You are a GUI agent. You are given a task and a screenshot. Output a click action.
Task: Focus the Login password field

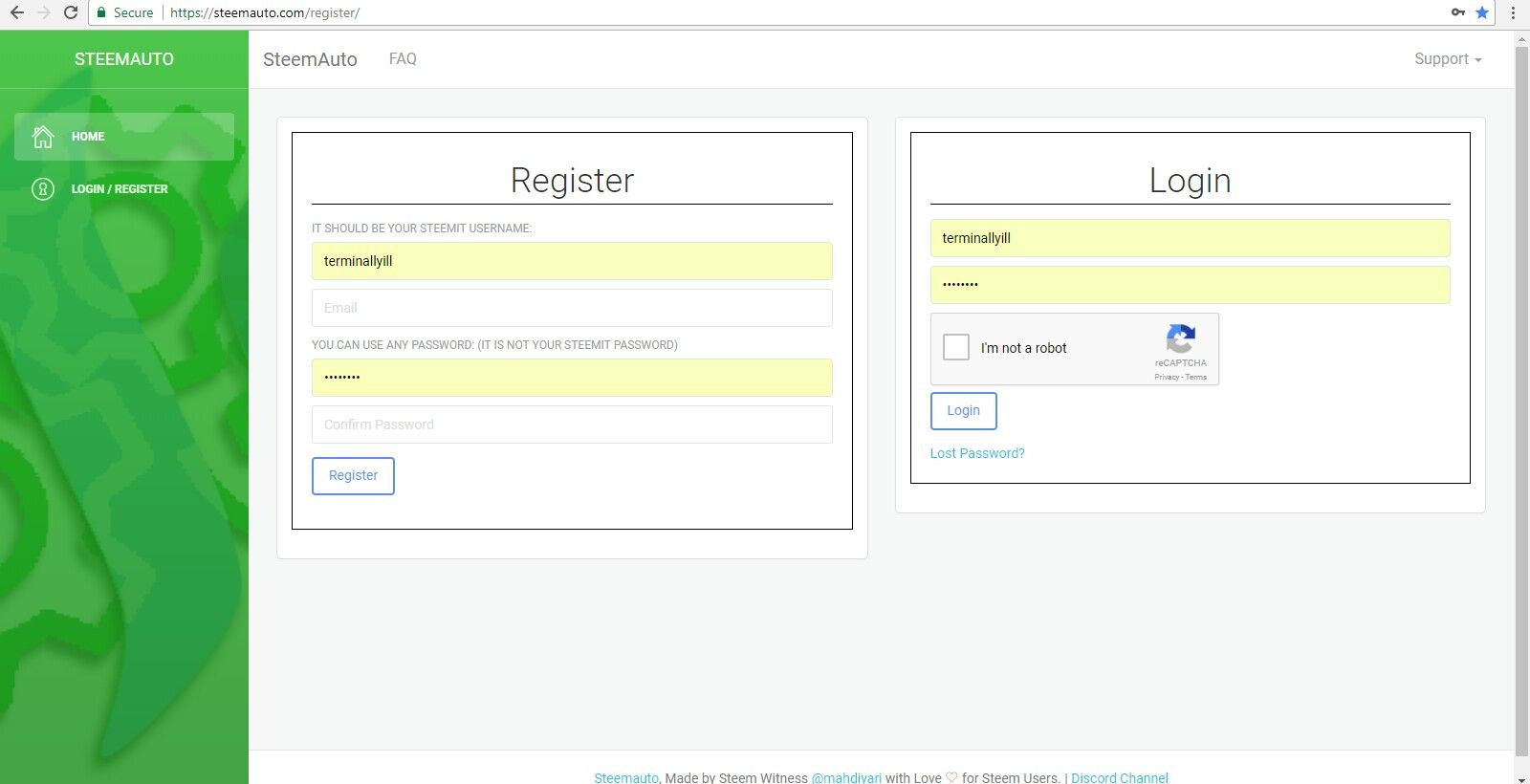[1190, 285]
